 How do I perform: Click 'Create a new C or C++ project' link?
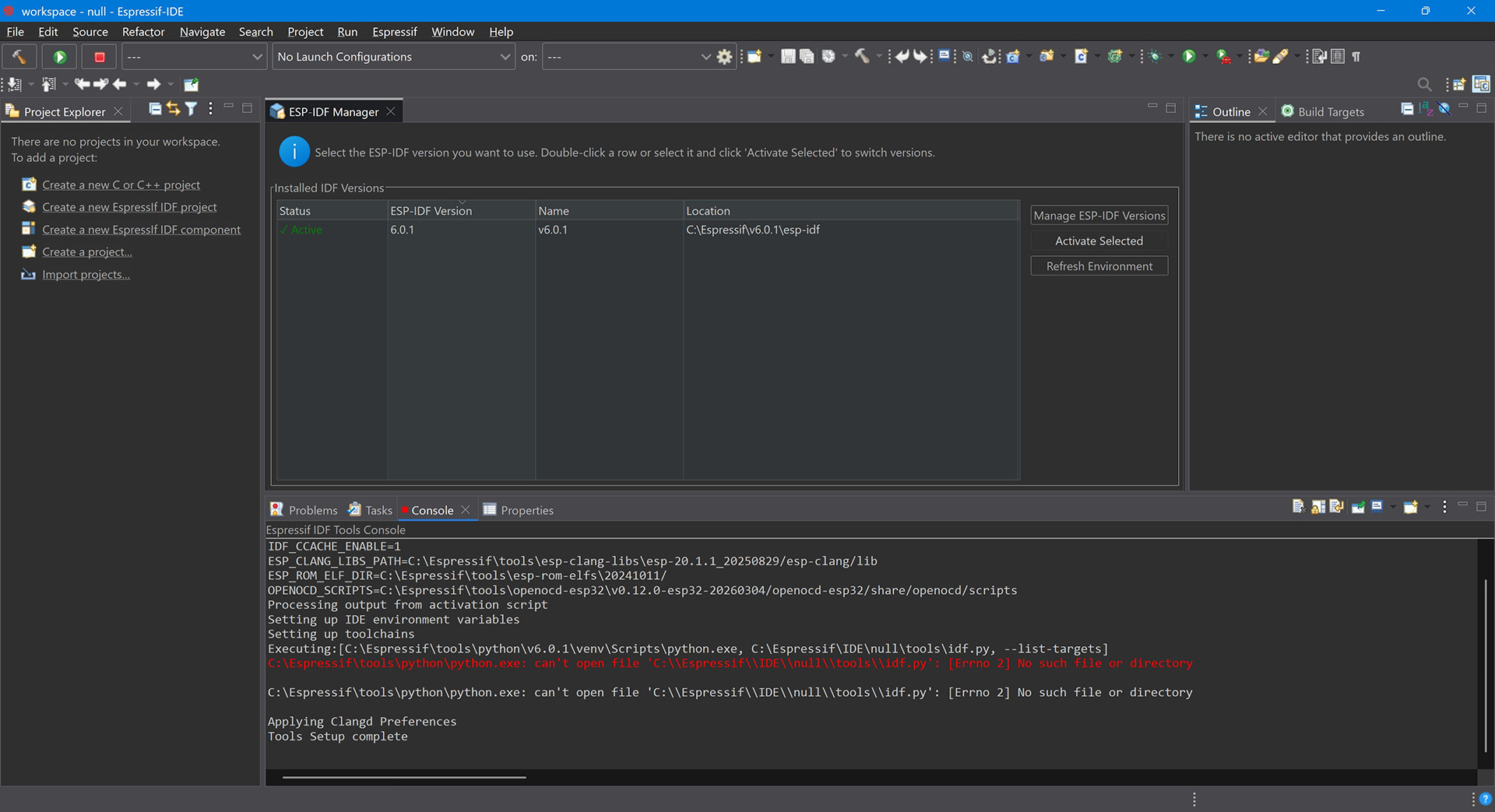(121, 185)
